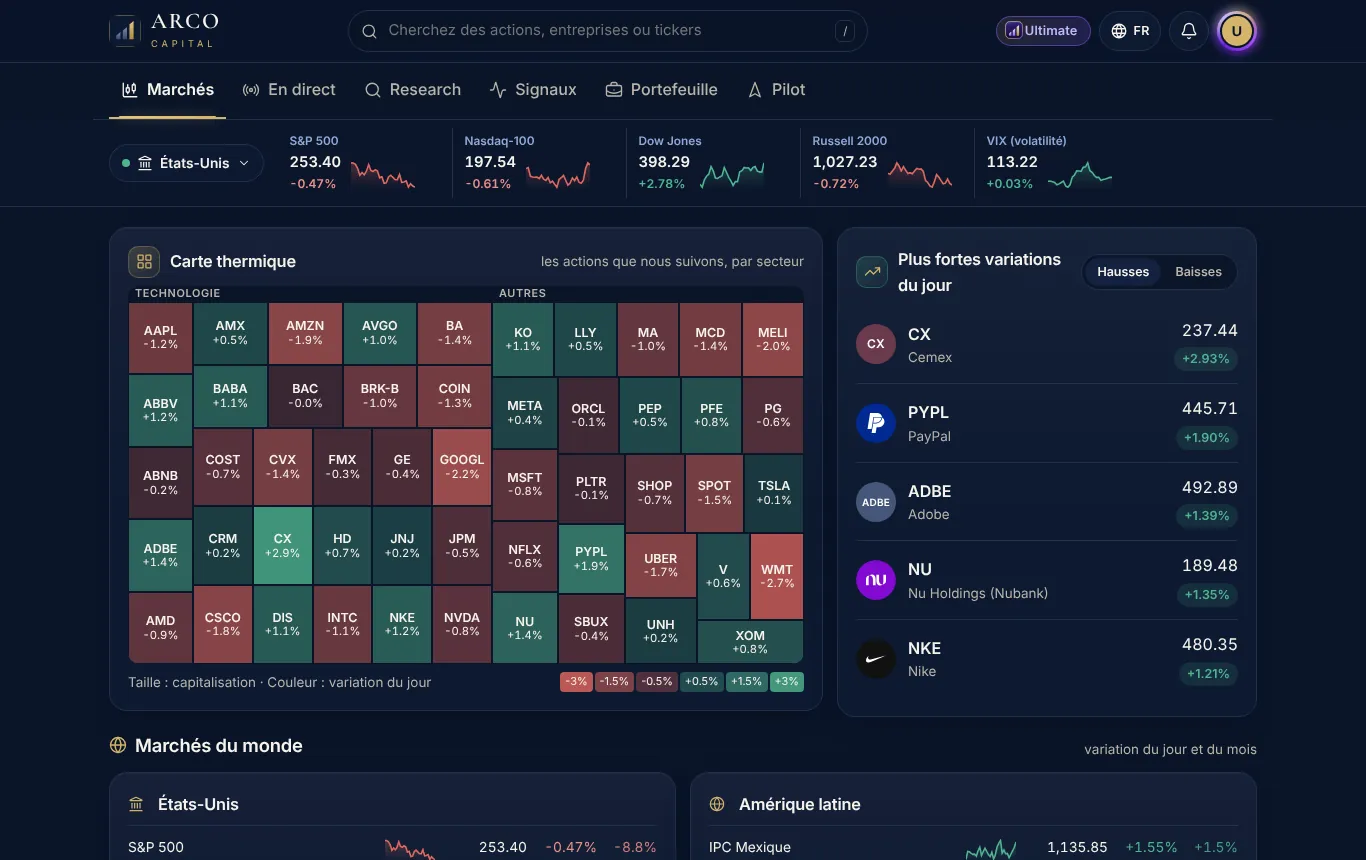Viewport: 1366px width, 860px height.
Task: Click the Nubank NU logo
Action: click(876, 580)
